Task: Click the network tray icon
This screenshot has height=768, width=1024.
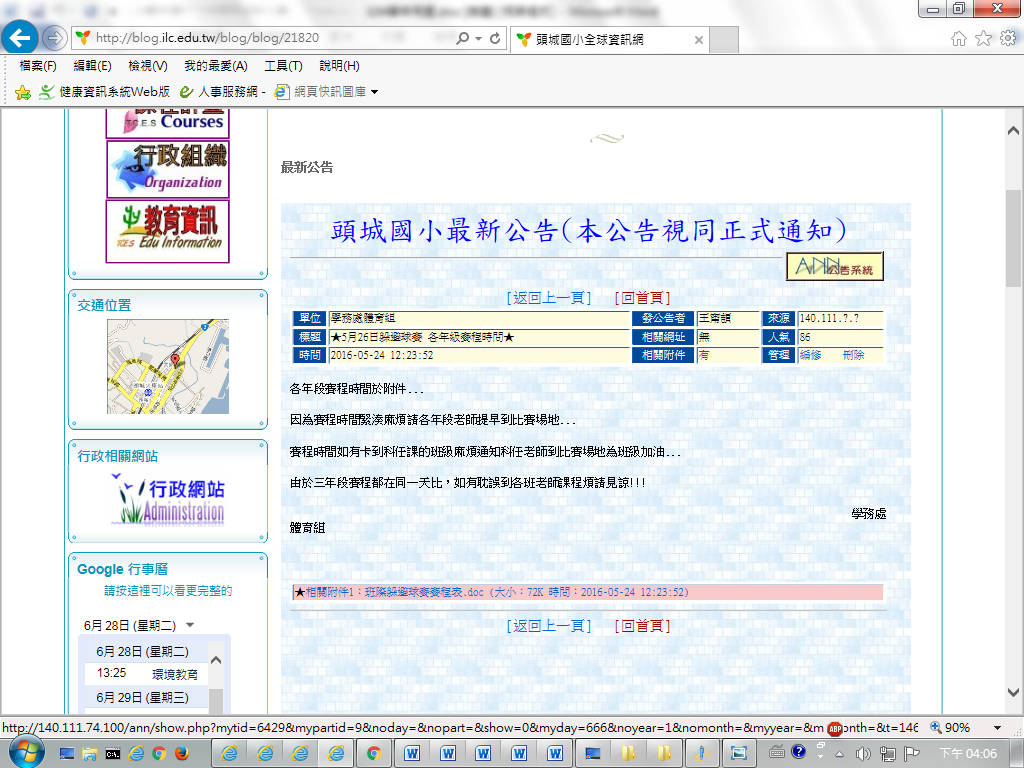Action: click(x=888, y=754)
